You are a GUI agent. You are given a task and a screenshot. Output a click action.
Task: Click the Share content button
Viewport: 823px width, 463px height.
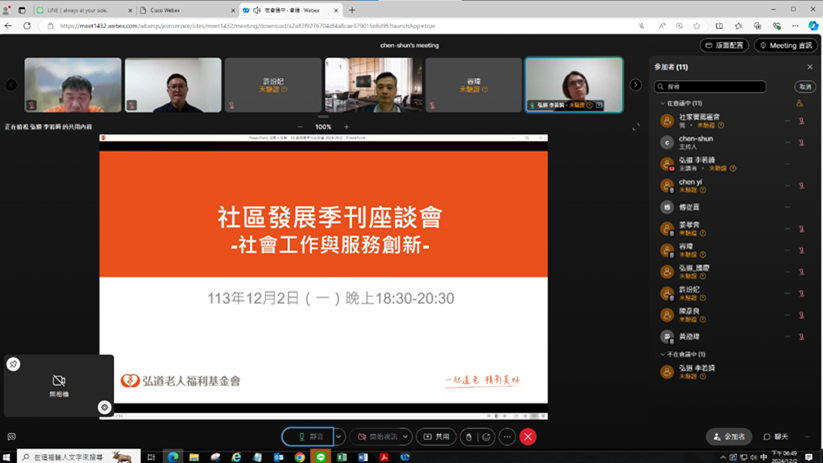point(437,437)
